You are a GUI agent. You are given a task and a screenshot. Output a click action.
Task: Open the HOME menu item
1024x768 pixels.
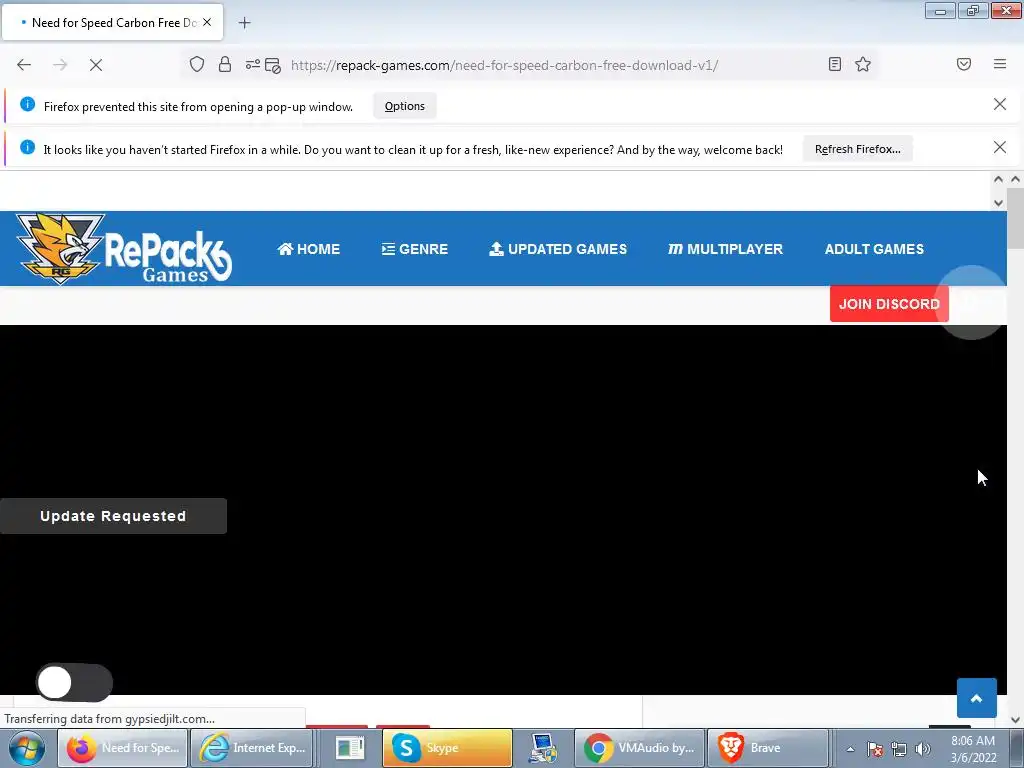point(308,249)
